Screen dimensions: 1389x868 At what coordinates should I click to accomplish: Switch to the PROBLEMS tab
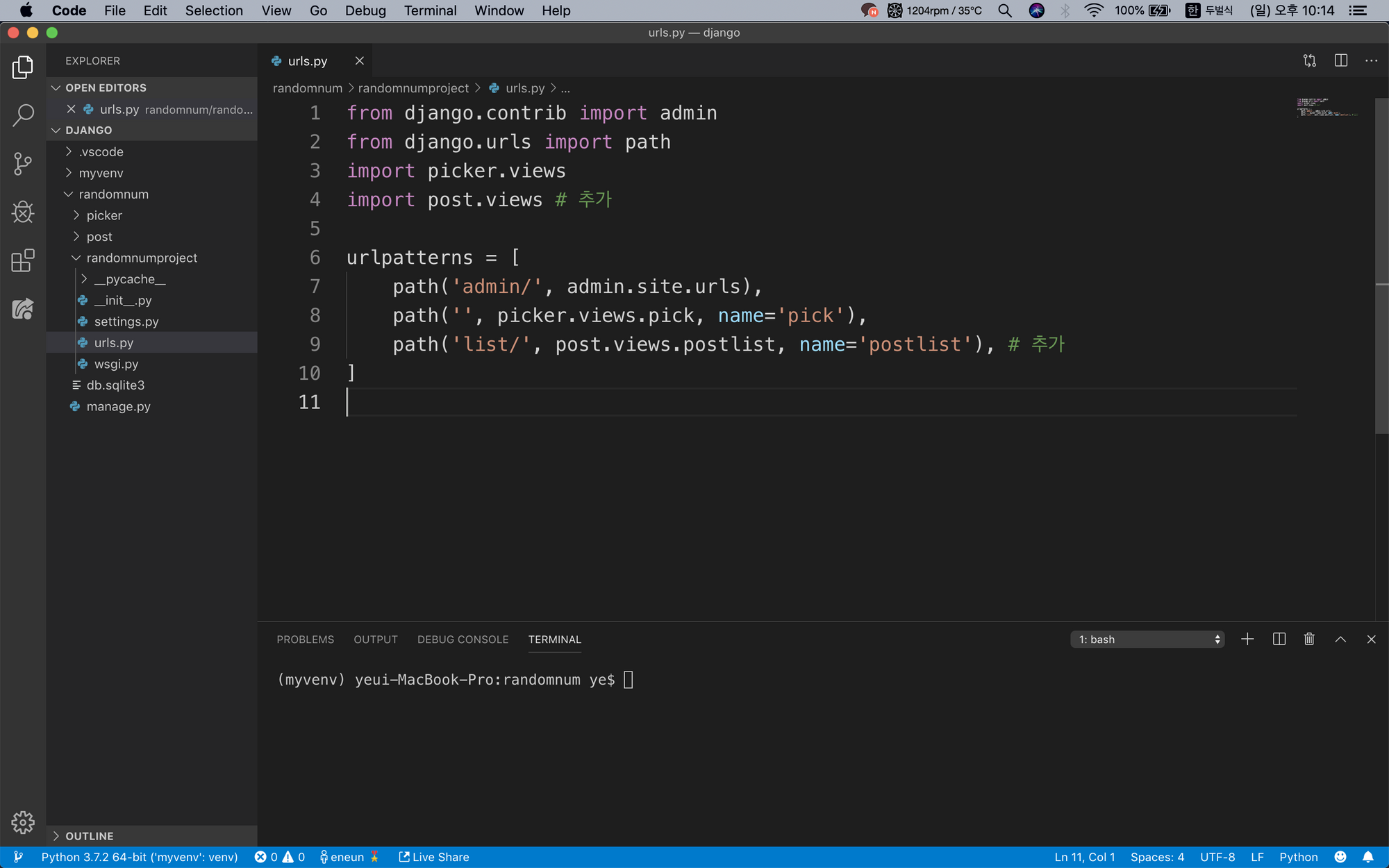(x=305, y=640)
